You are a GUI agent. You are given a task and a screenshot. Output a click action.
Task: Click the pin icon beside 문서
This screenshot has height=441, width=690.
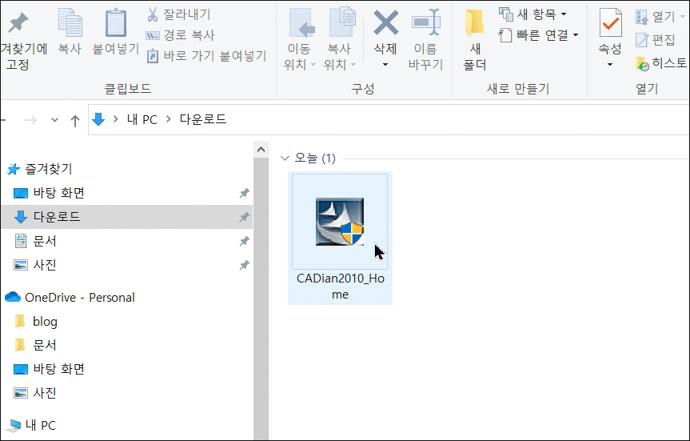pos(244,241)
